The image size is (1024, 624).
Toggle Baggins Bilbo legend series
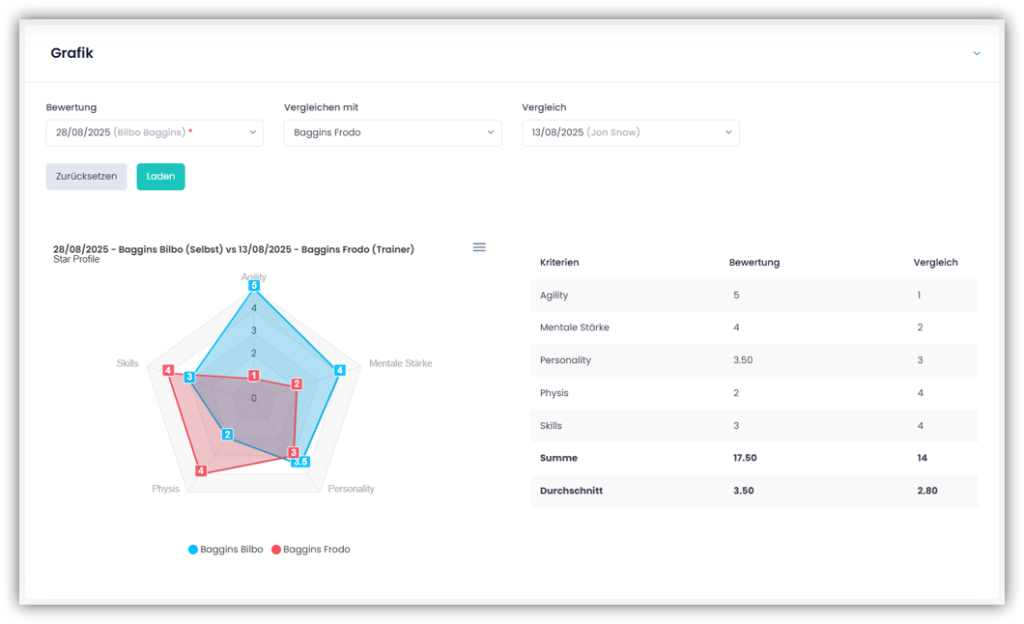tap(226, 549)
